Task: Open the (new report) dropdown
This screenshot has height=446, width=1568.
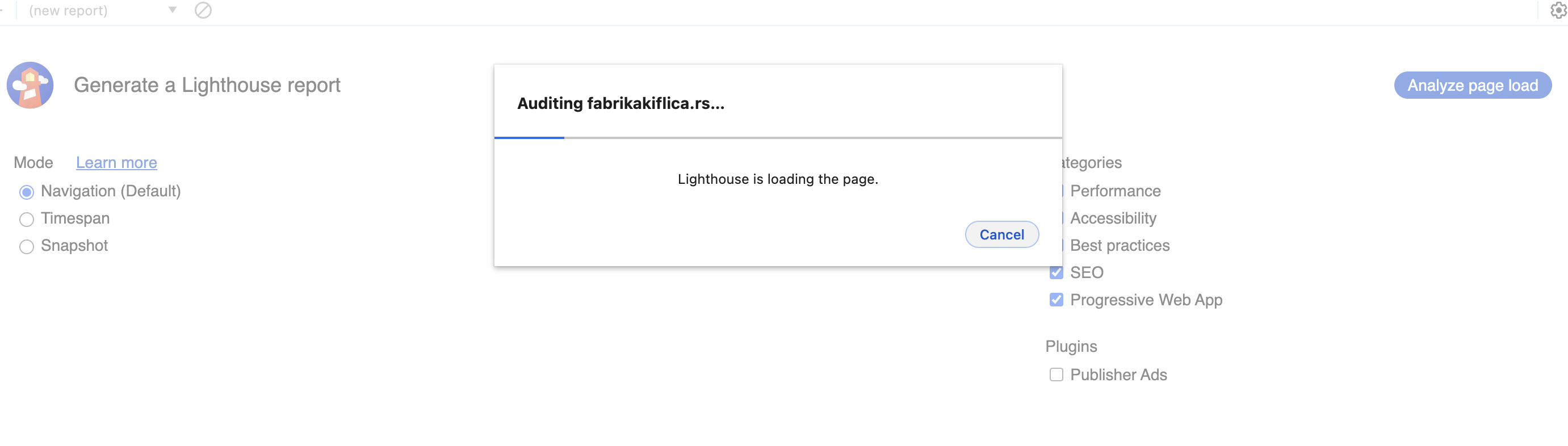Action: click(102, 10)
